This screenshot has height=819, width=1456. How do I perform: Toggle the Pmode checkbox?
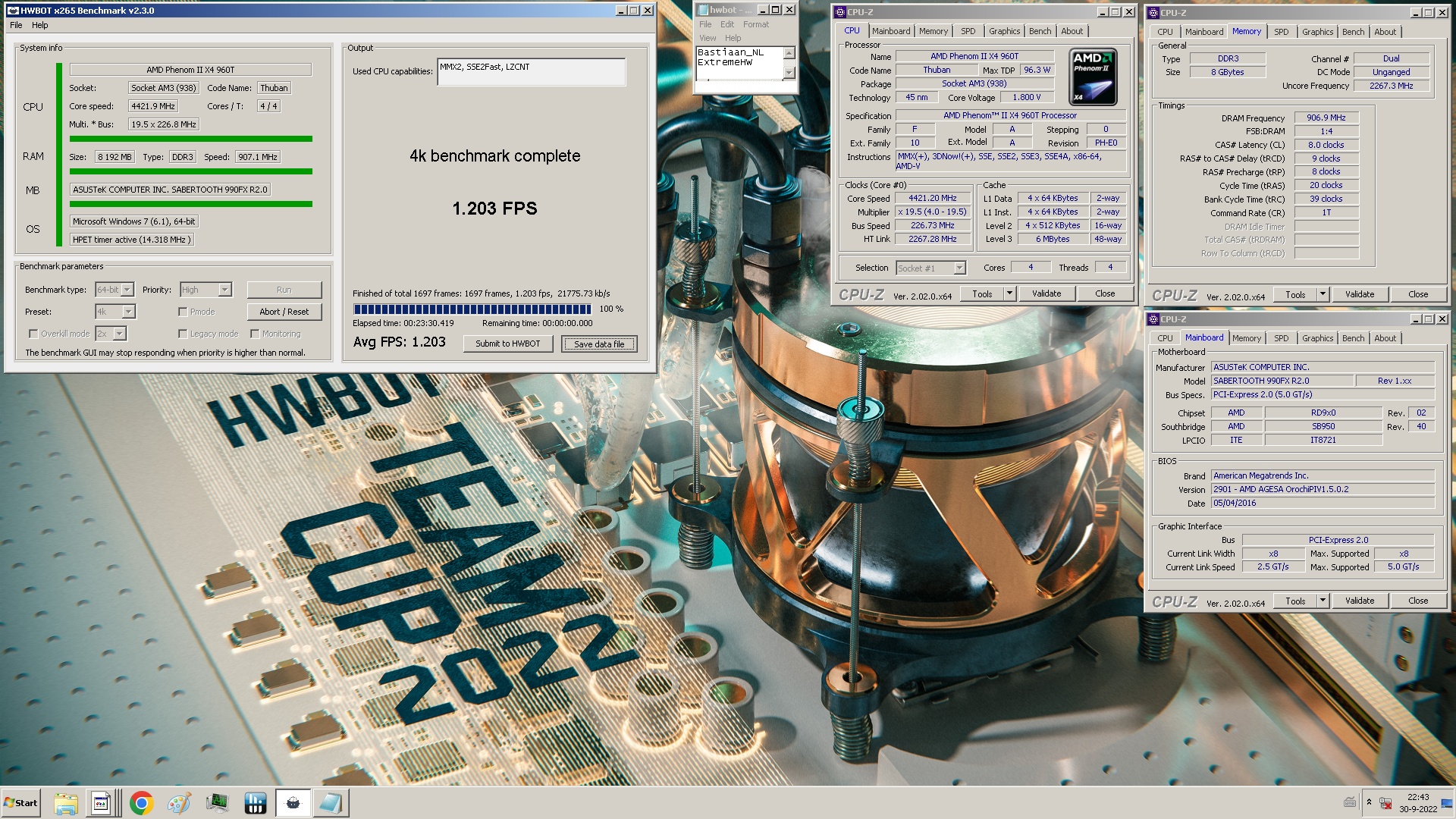coord(183,312)
